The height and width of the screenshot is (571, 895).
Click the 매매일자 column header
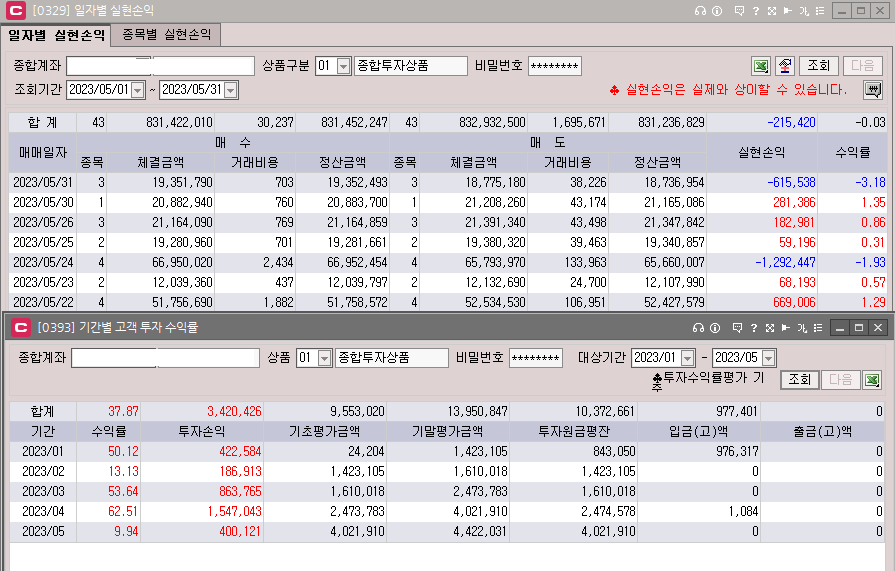point(43,152)
